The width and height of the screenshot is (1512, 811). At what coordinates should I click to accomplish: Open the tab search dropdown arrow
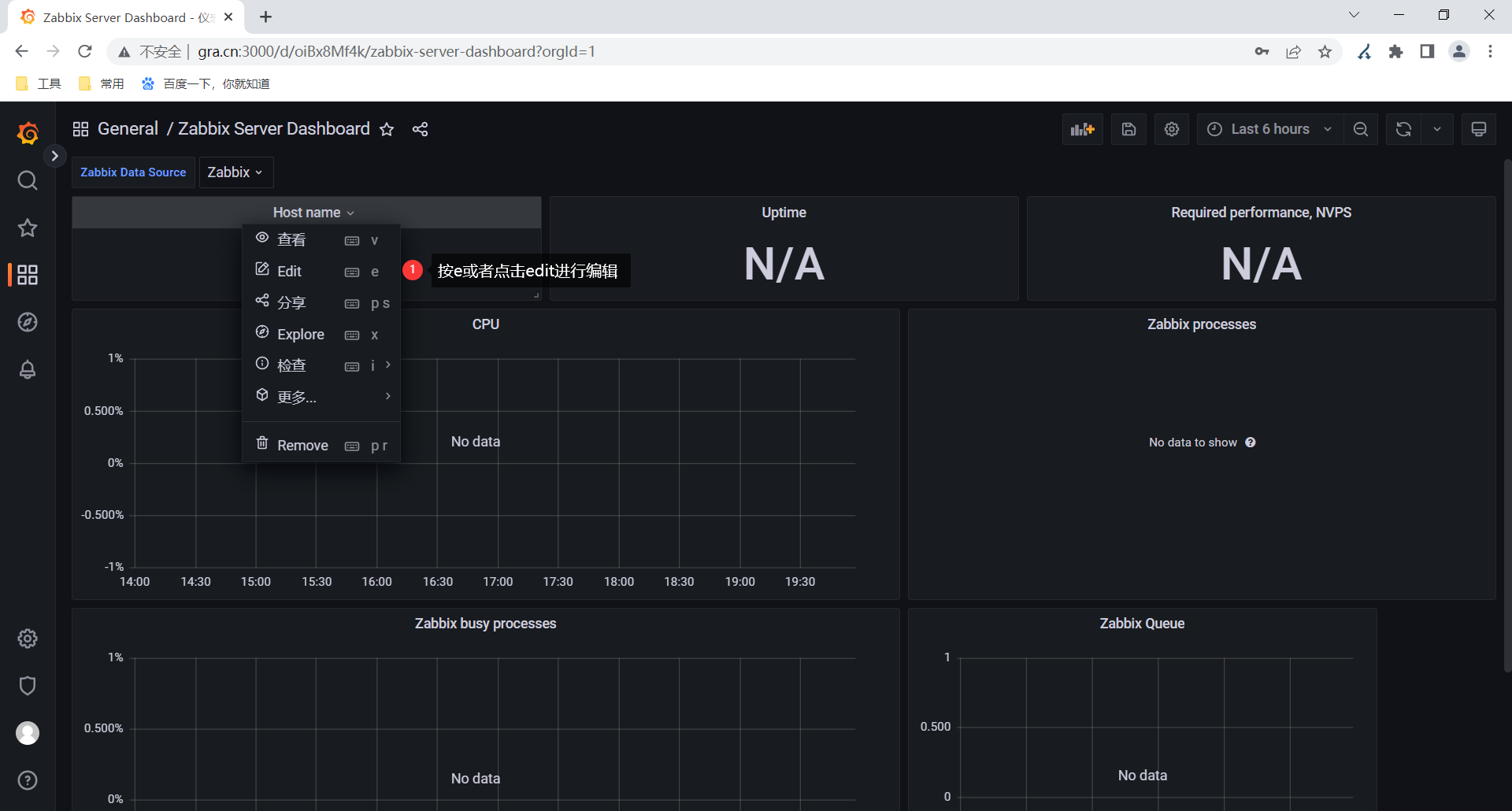click(x=1354, y=15)
